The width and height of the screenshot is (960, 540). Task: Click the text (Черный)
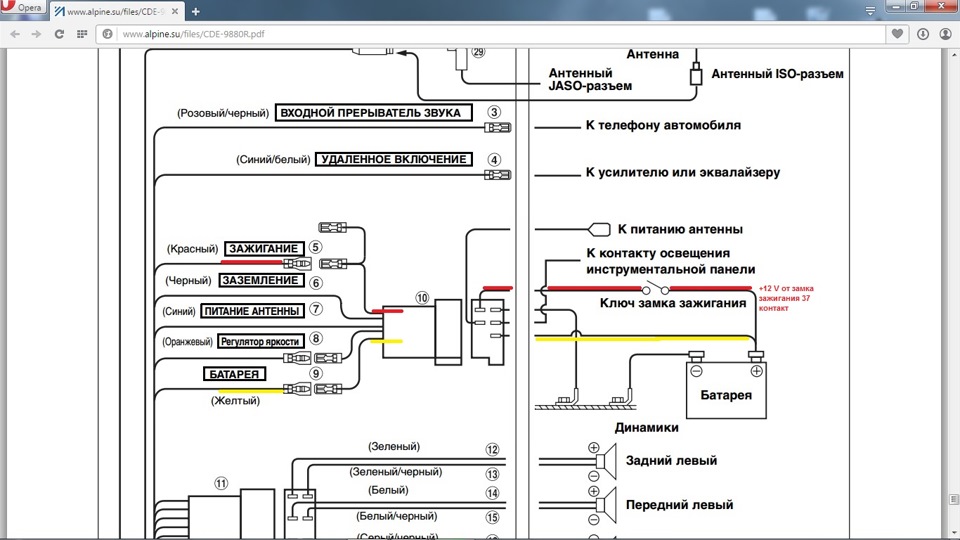point(189,280)
